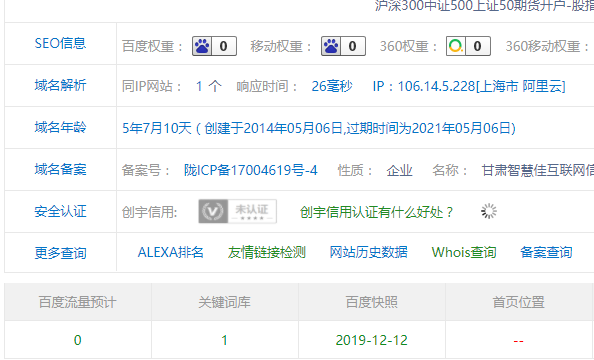Click Baidu snapshot date 2019-12-12
Image resolution: width=594 pixels, height=360 pixels.
(372, 340)
